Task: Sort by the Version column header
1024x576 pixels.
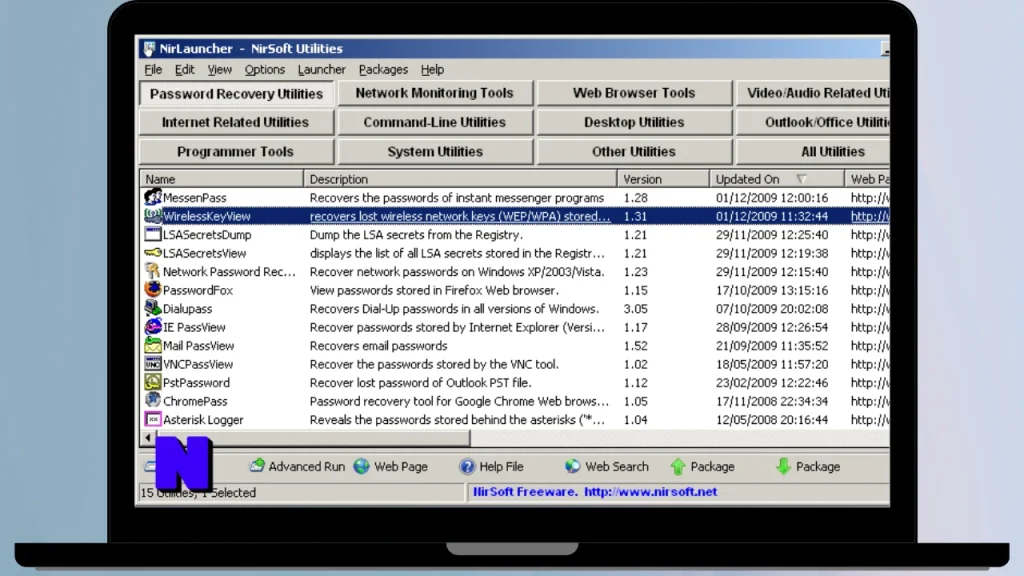Action: (664, 179)
